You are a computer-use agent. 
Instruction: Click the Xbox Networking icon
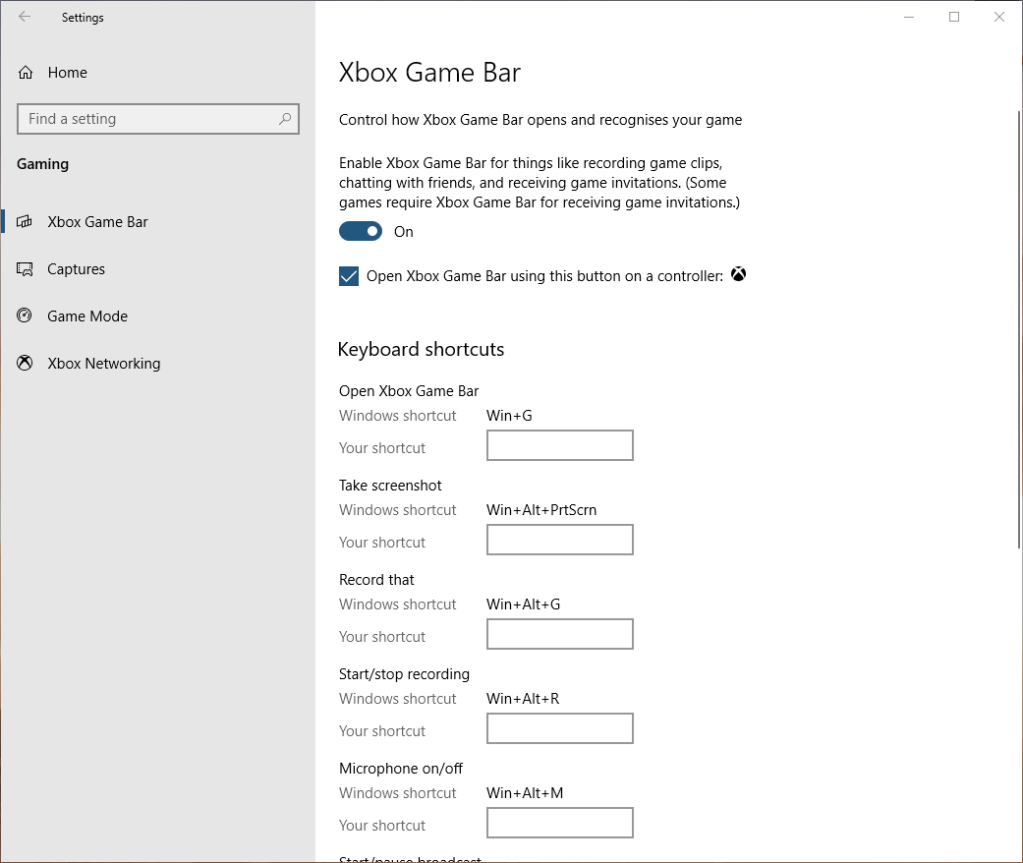(26, 364)
